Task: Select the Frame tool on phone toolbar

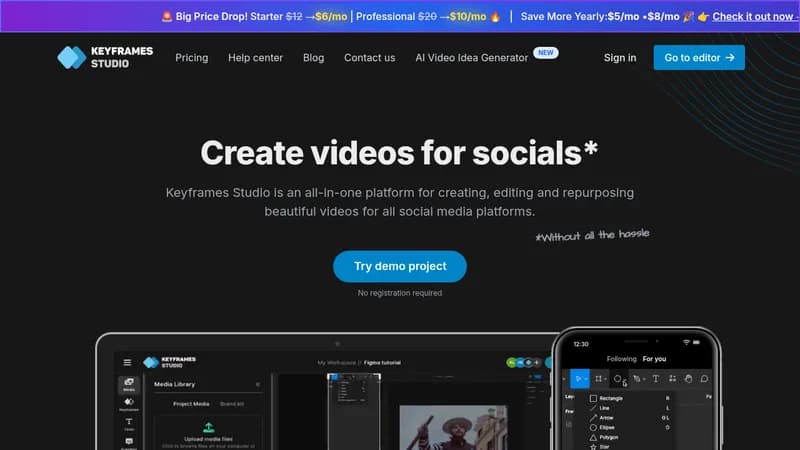Action: tap(599, 379)
